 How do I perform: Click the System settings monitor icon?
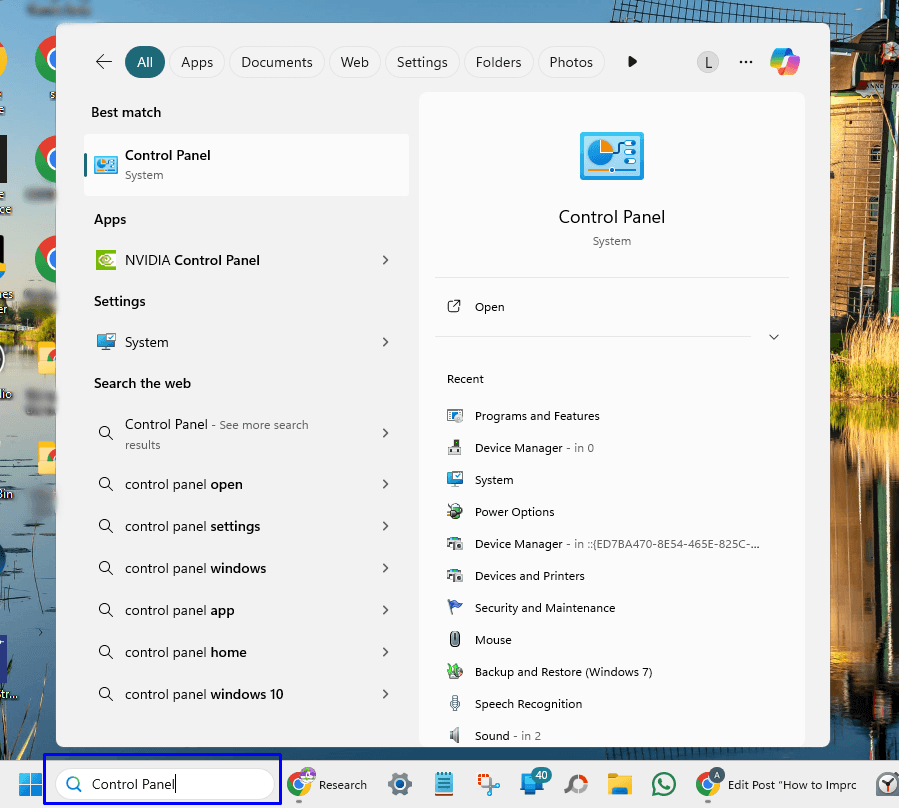tap(106, 342)
